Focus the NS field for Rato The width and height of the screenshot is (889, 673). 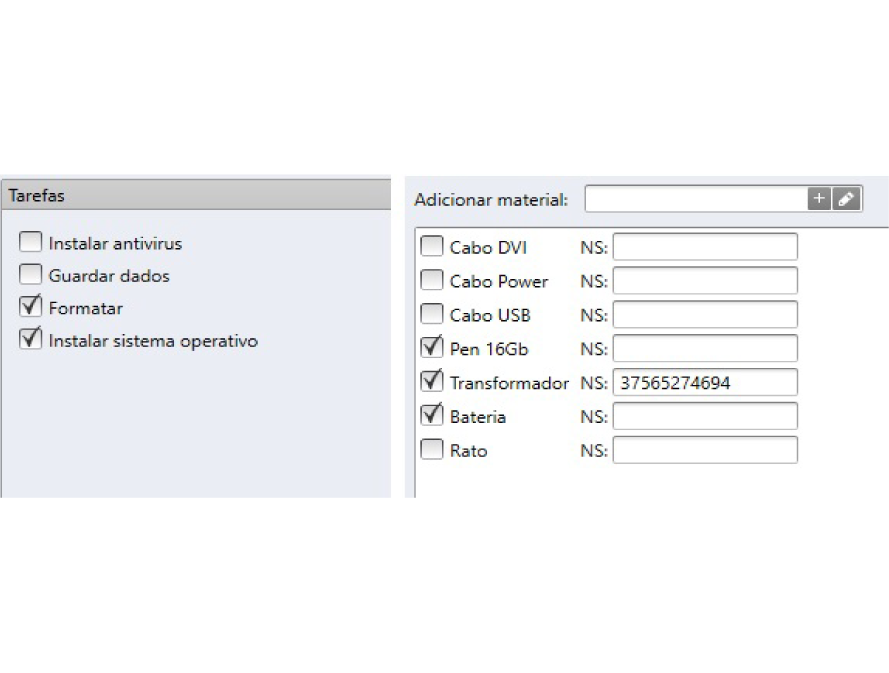click(x=705, y=450)
